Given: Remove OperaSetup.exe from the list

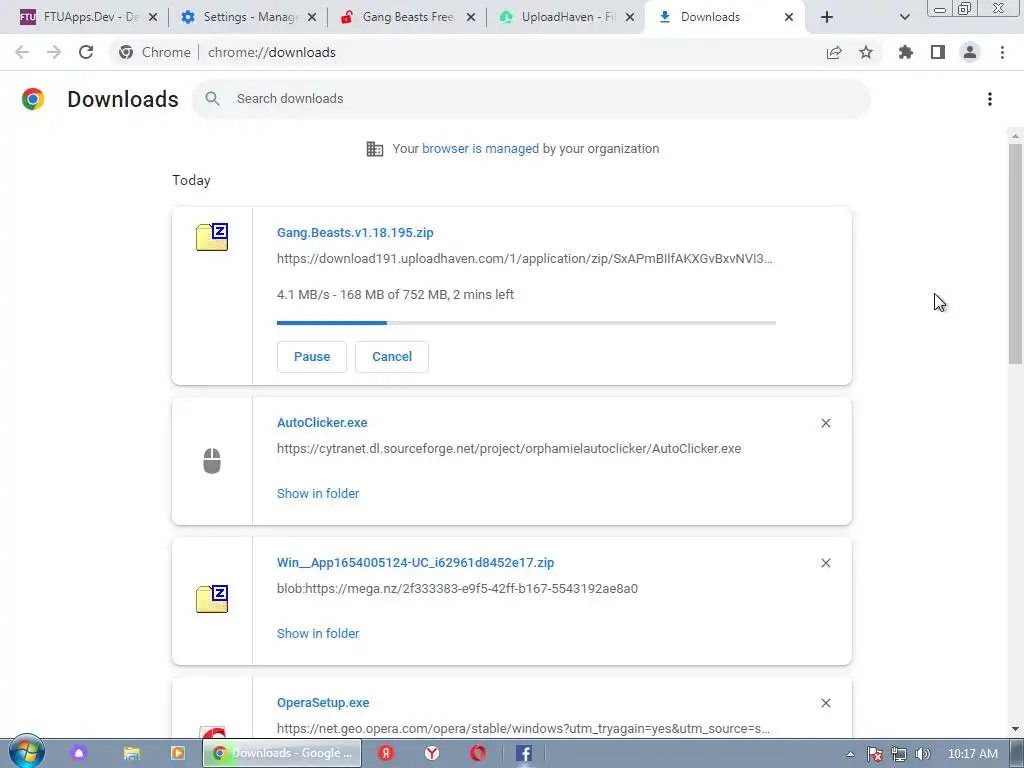Looking at the screenshot, I should click(x=825, y=703).
